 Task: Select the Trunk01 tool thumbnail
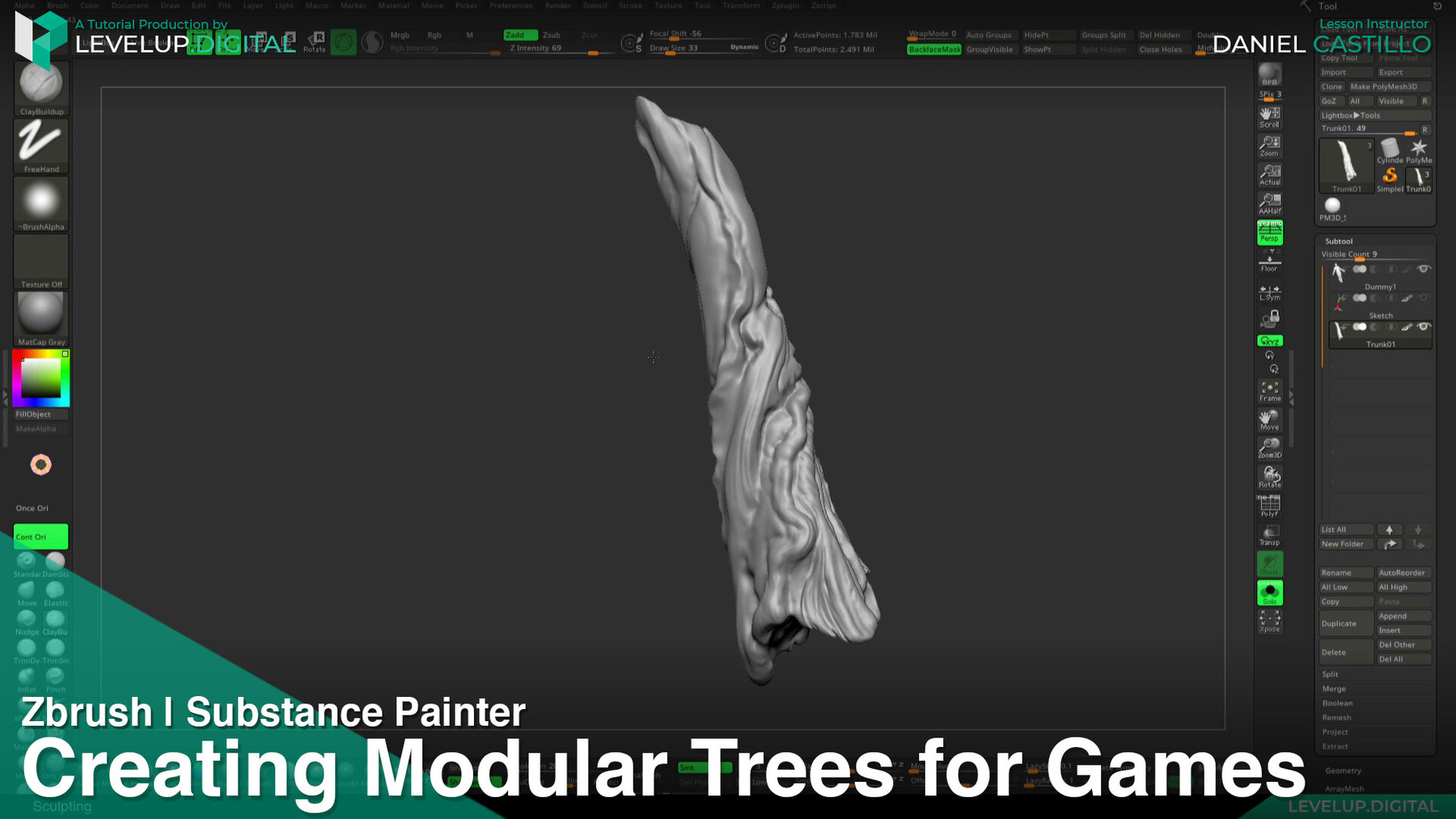(x=1345, y=164)
